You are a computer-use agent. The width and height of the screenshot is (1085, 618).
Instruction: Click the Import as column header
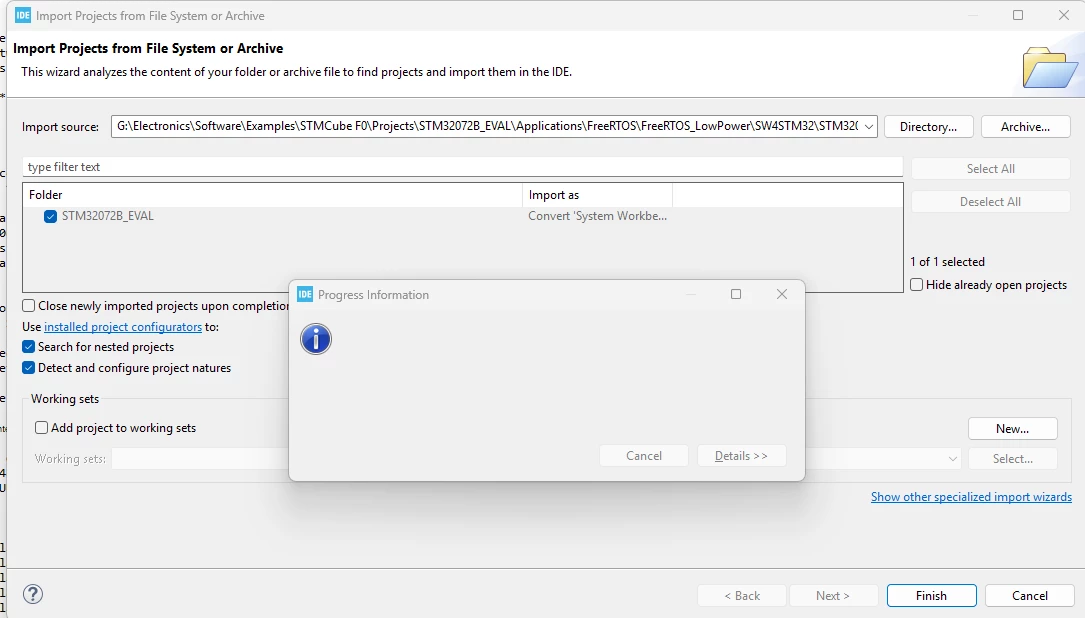[597, 195]
